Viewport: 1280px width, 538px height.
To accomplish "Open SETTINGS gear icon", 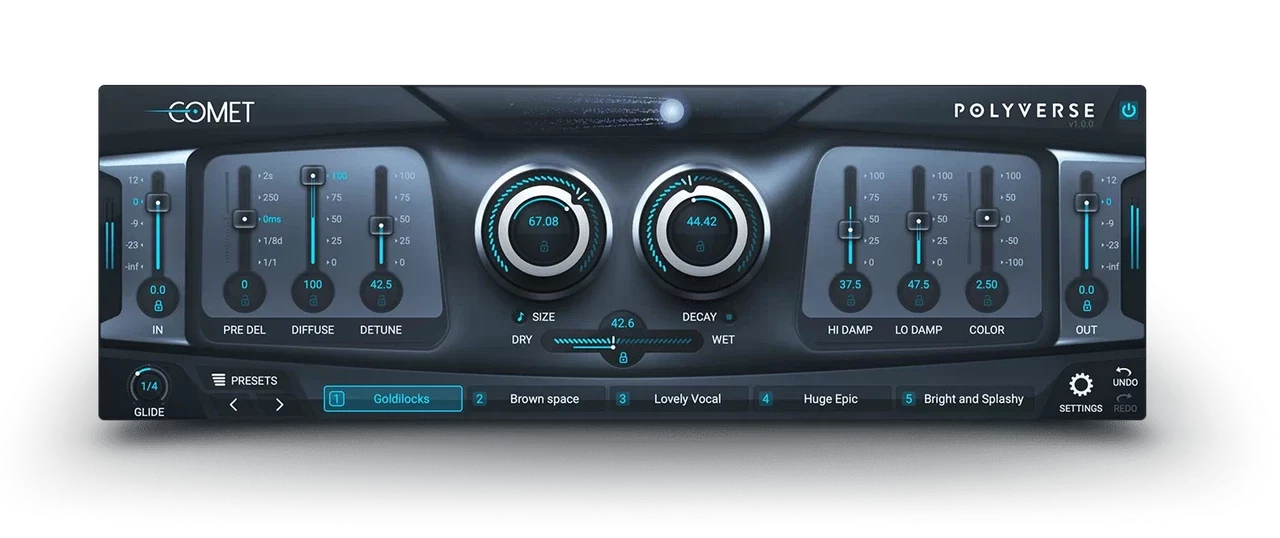I will coord(1081,385).
